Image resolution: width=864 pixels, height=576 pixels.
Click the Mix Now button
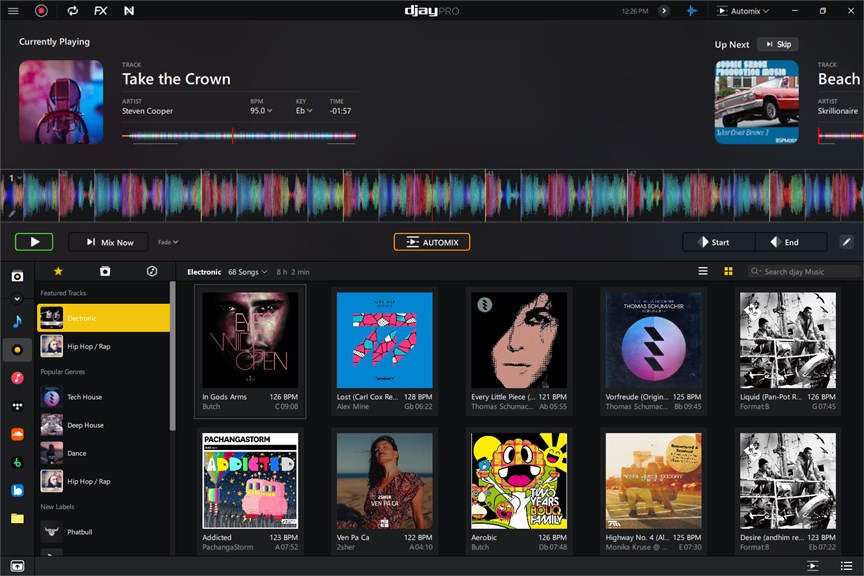pos(109,242)
